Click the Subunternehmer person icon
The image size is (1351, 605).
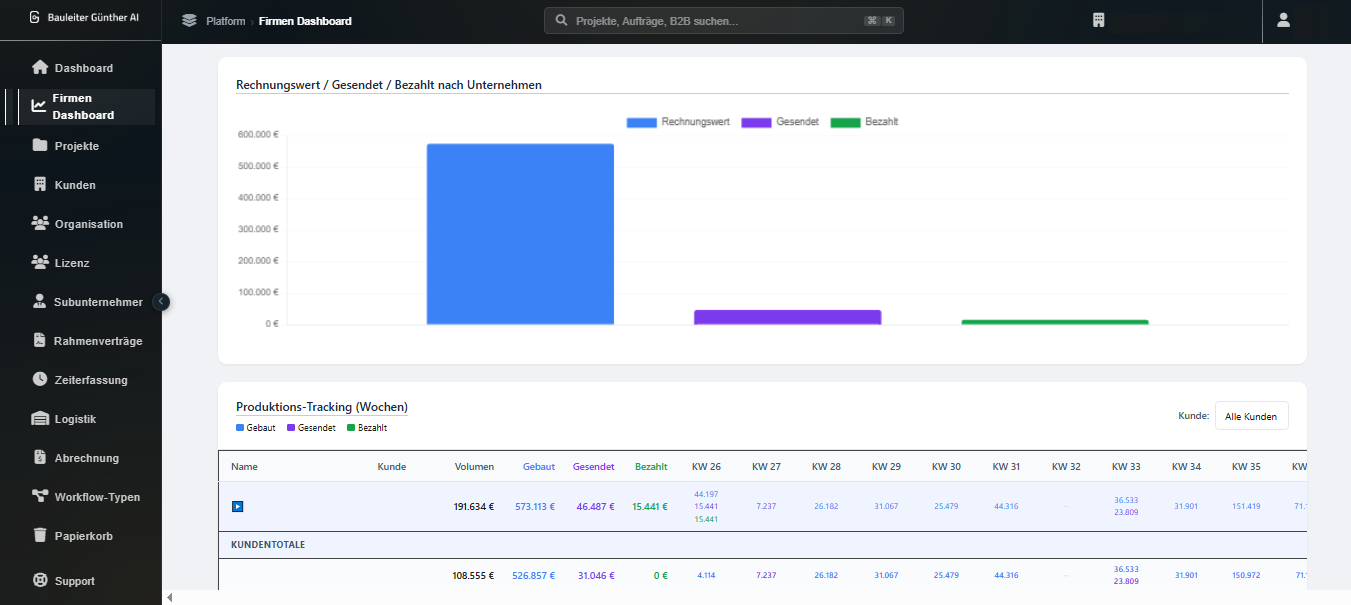[x=40, y=302]
